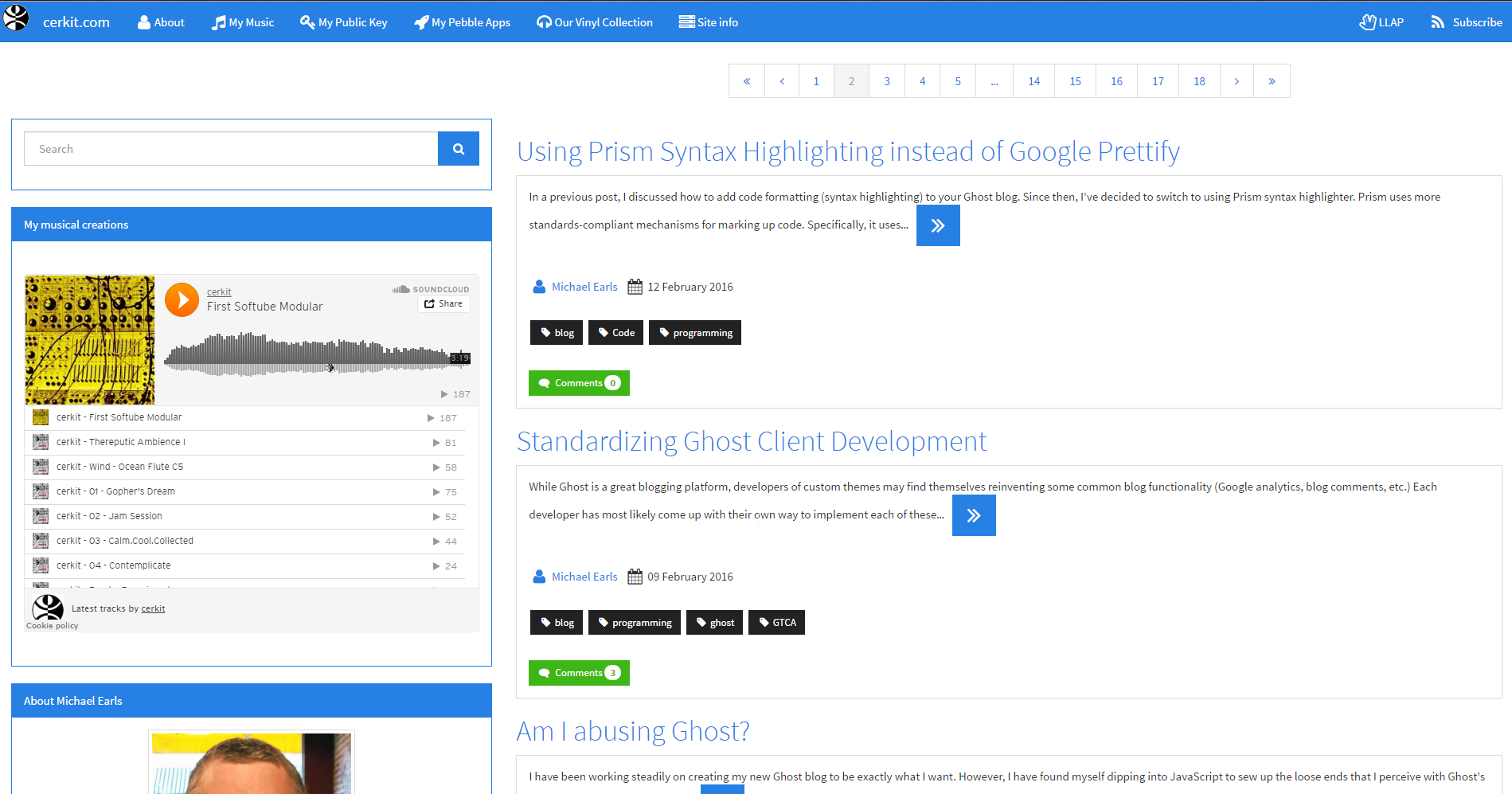The height and width of the screenshot is (794, 1512).
Task: Play the track cerkit - Wind - Ocean Flute C5
Action: pos(119,466)
